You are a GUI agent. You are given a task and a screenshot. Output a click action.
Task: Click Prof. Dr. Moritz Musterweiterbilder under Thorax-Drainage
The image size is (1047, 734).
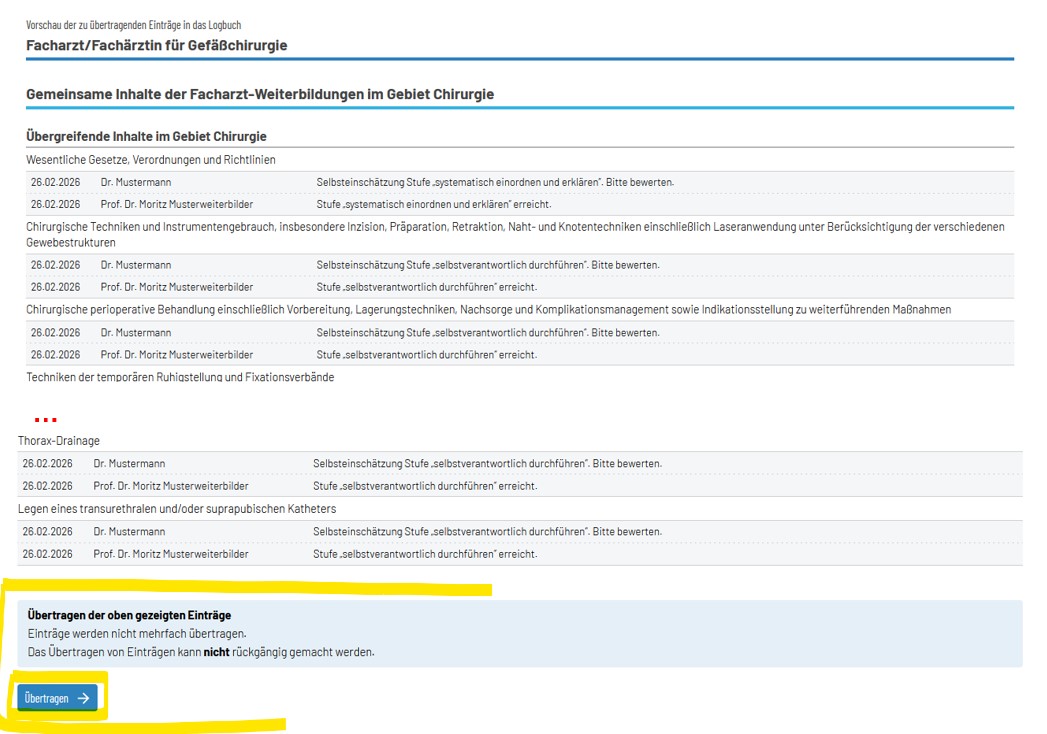click(171, 486)
